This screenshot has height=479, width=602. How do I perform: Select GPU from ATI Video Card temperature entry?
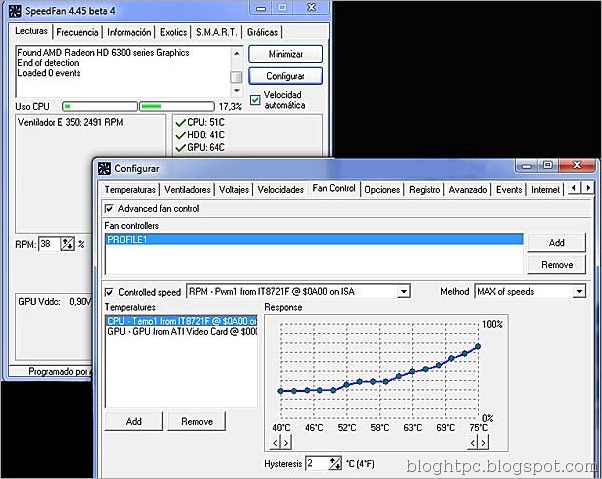181,331
